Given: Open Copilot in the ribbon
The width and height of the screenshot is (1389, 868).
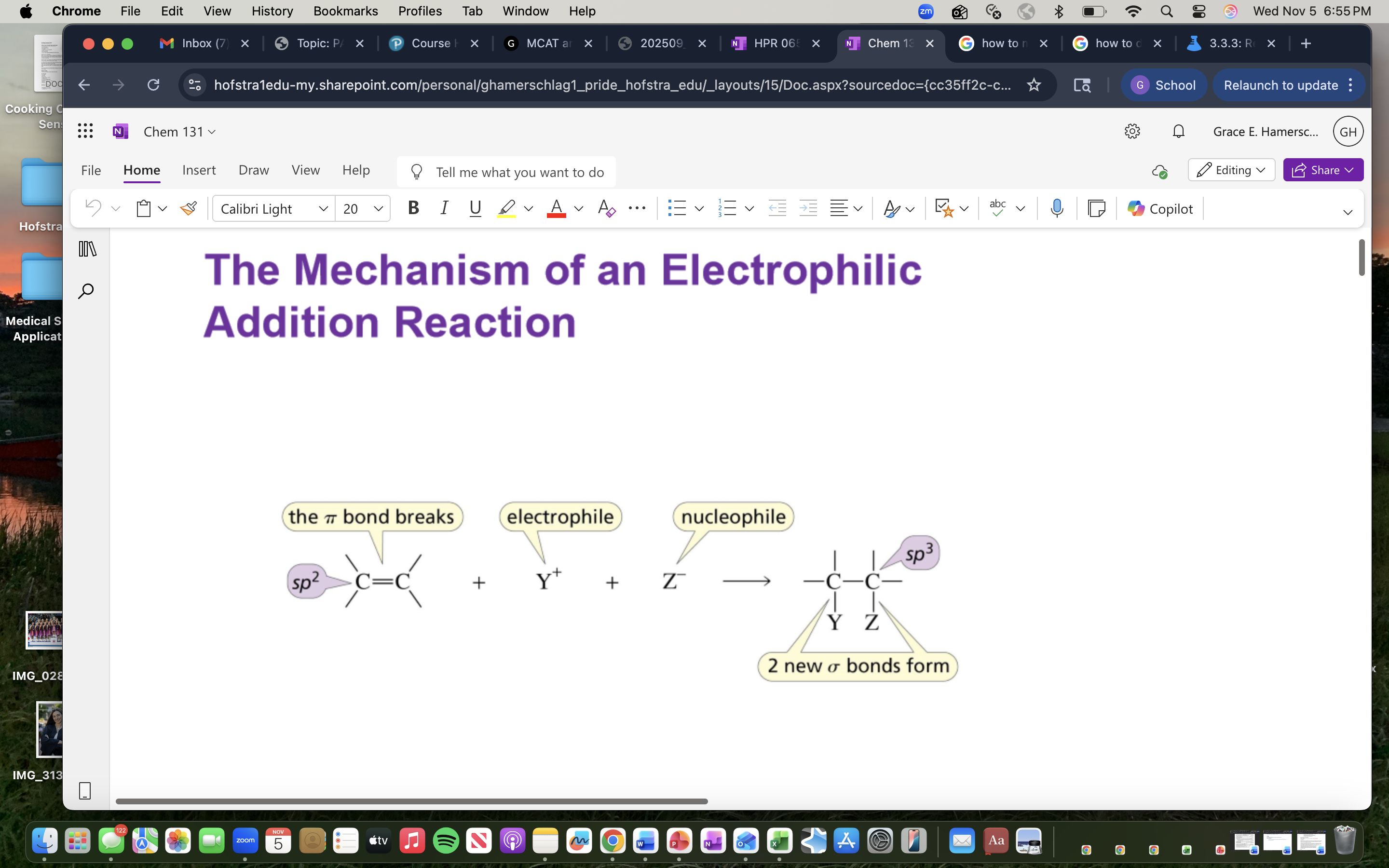Looking at the screenshot, I should pyautogui.click(x=1159, y=208).
